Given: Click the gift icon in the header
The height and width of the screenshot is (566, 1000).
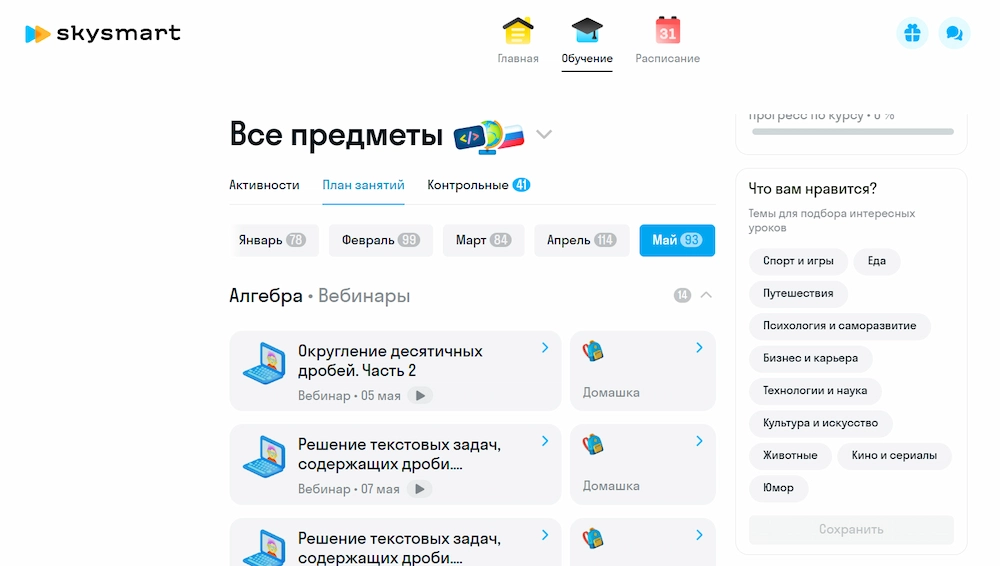Looking at the screenshot, I should [x=912, y=33].
